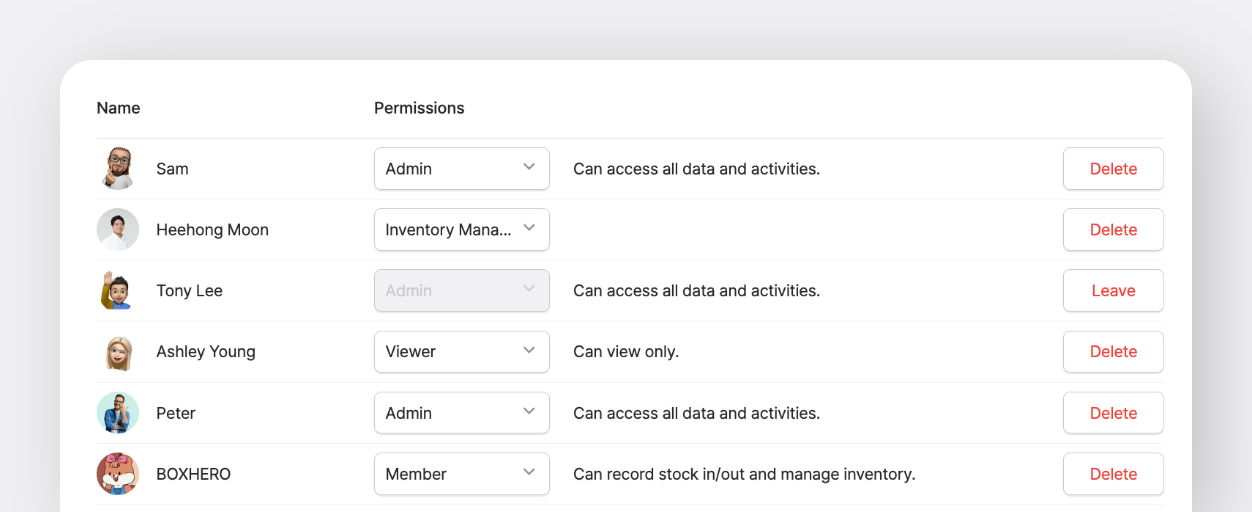Delete the BOXHERO member
The image size is (1252, 512).
click(x=1113, y=474)
